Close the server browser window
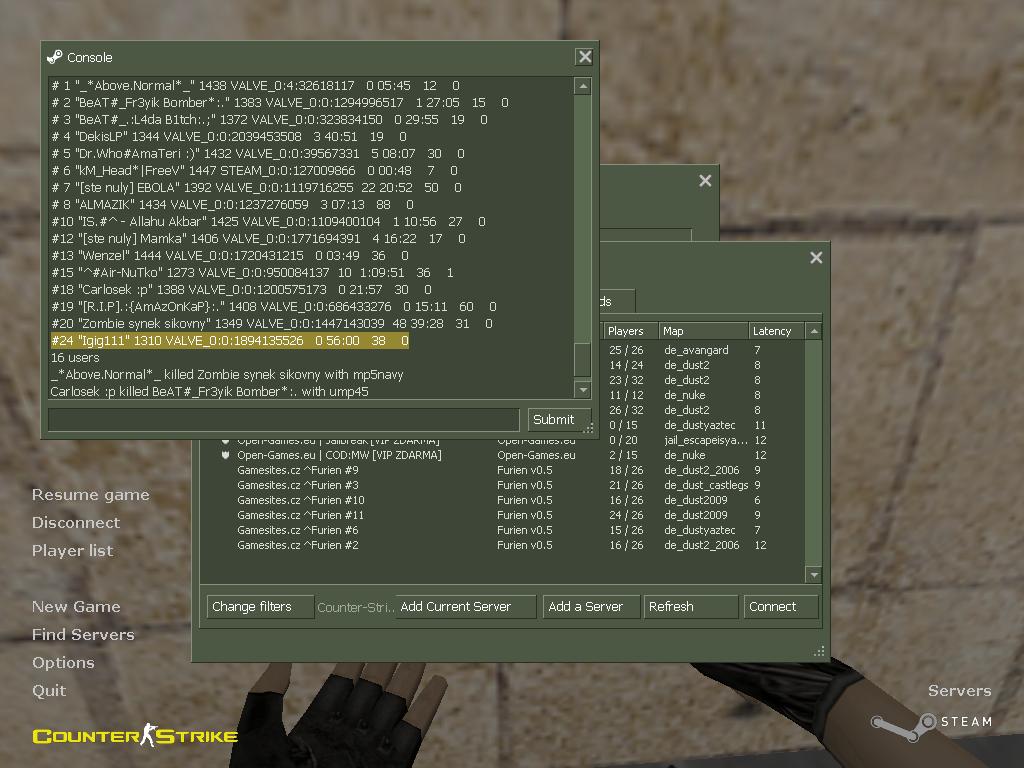 point(816,258)
